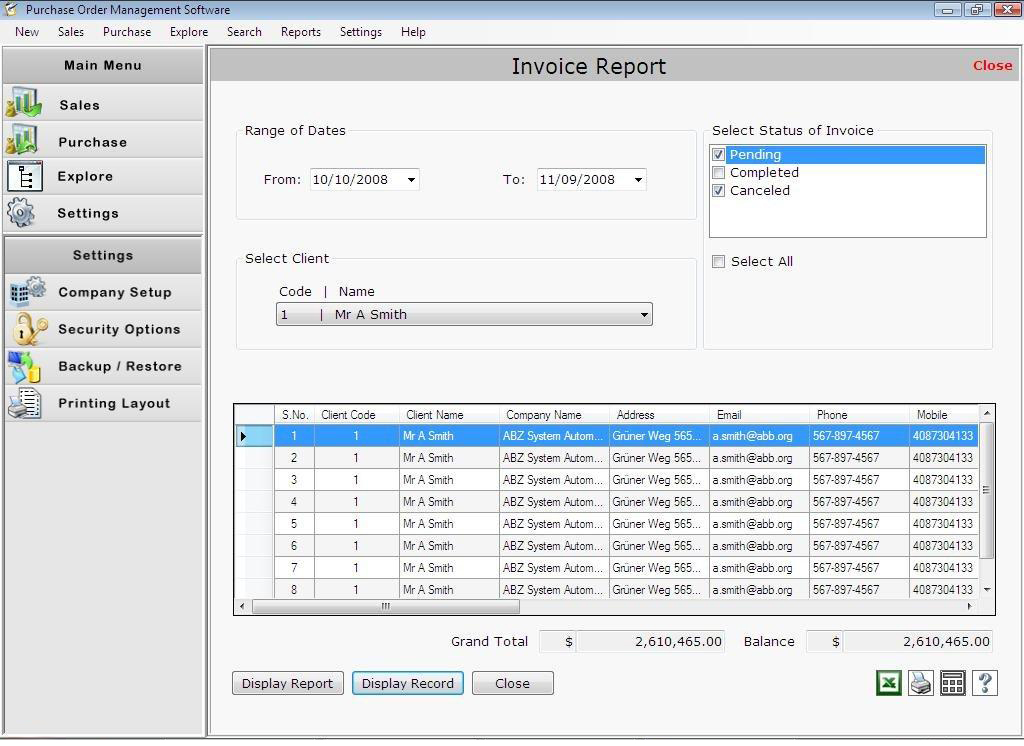Click the table's horizontal scrollbar
This screenshot has width=1024, height=746.
pos(386,606)
